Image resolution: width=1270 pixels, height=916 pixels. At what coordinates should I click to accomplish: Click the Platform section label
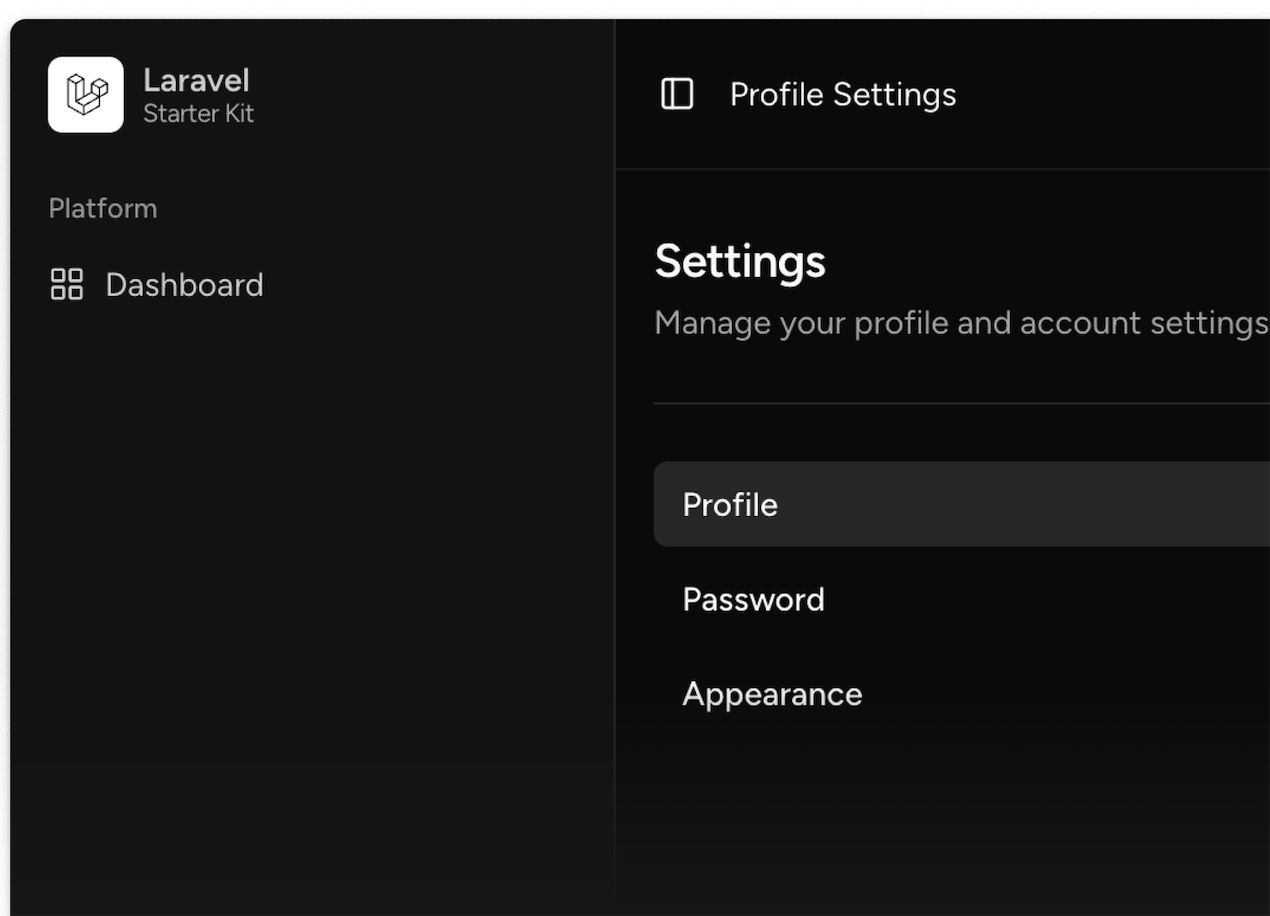(x=103, y=208)
